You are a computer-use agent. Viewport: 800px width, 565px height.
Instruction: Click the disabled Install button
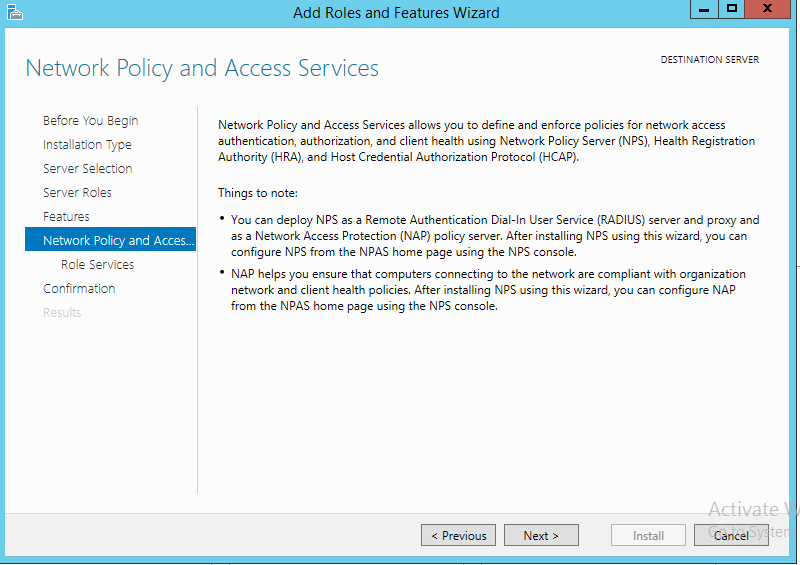pyautogui.click(x=648, y=535)
